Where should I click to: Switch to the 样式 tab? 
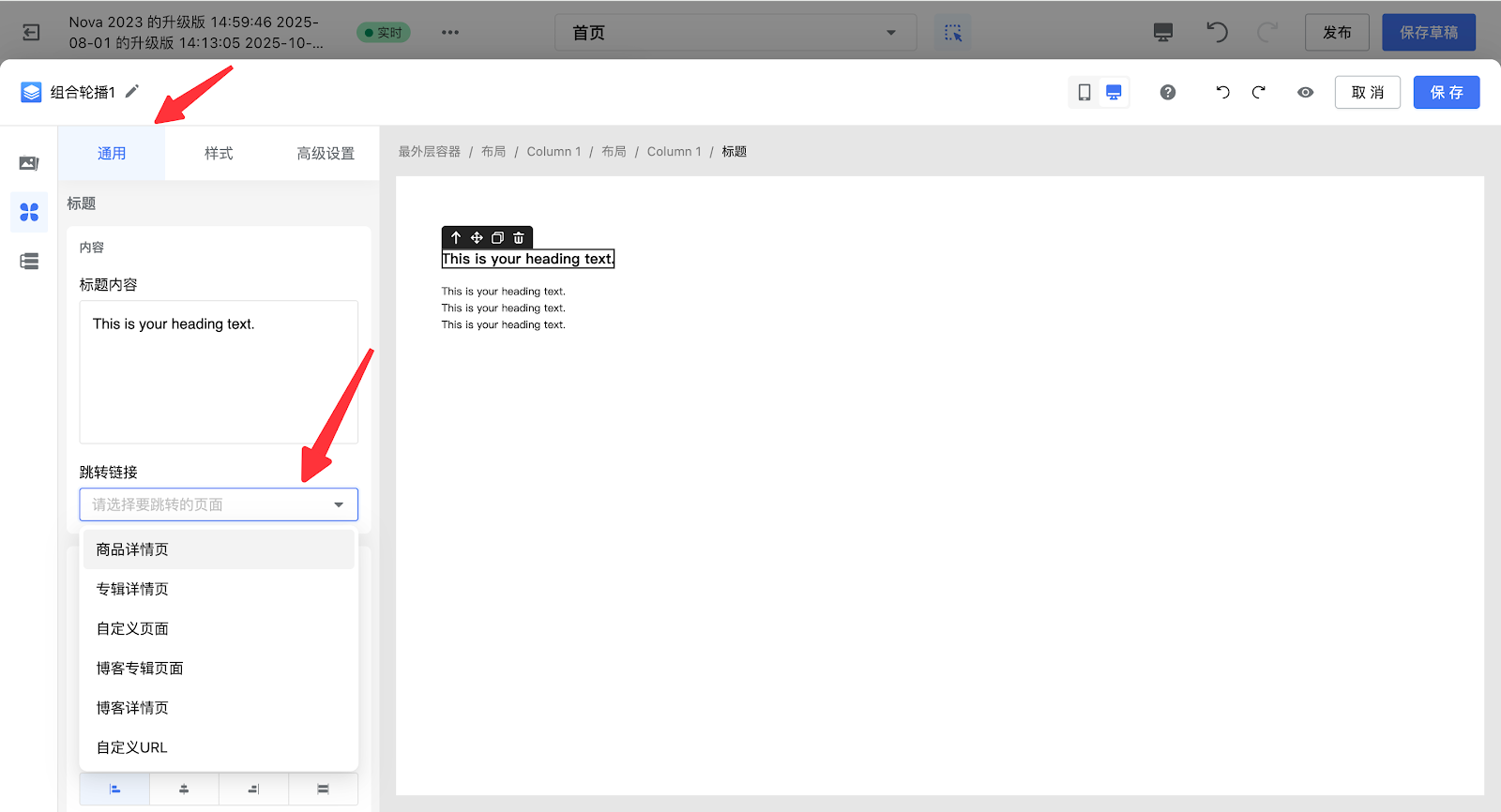tap(219, 153)
